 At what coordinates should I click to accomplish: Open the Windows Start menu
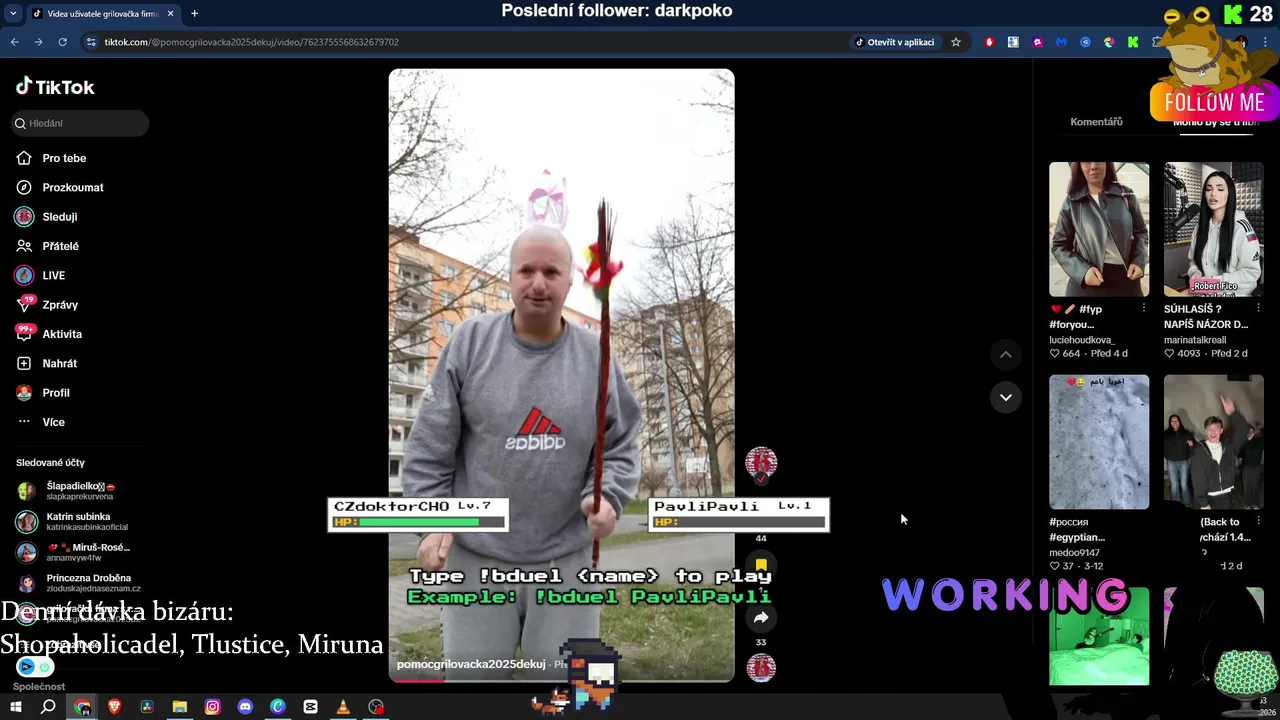click(15, 707)
